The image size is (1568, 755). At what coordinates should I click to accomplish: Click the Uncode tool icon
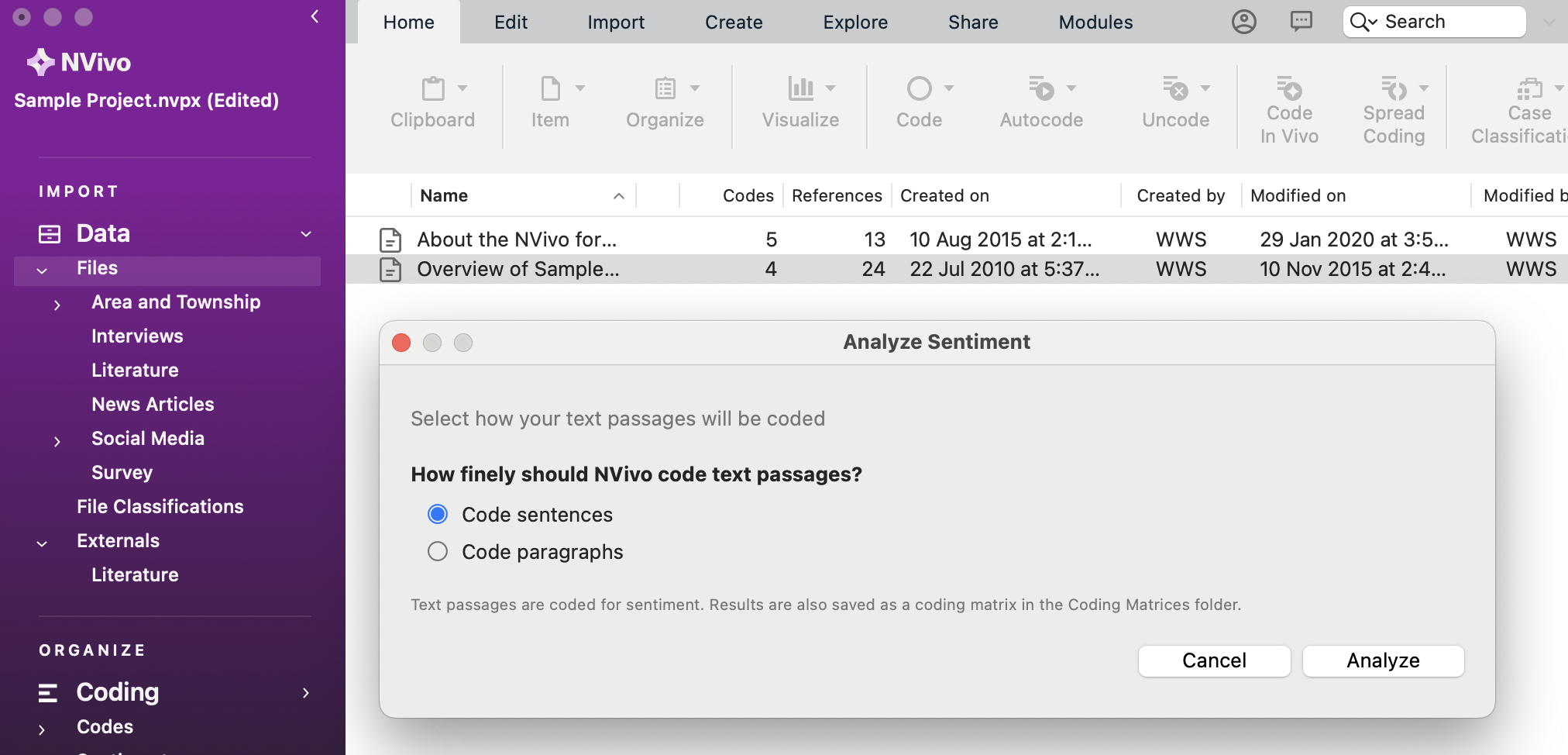pos(1175,89)
